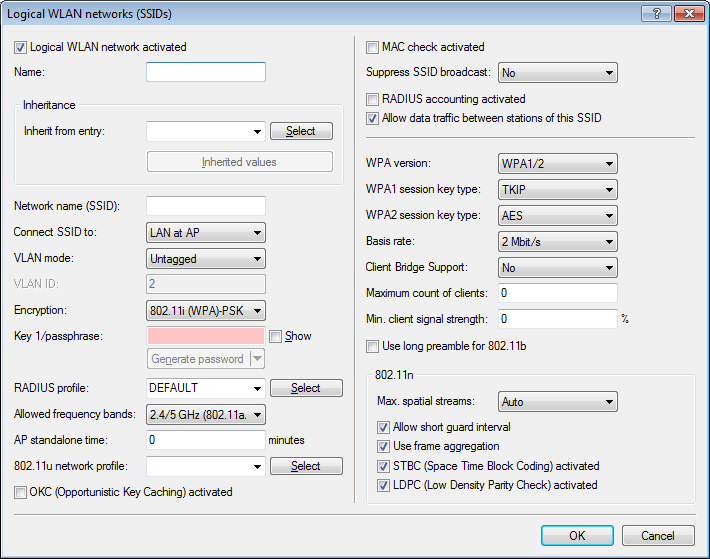Open the Connect SSID to dropdown
The height and width of the screenshot is (559, 710).
pos(205,233)
